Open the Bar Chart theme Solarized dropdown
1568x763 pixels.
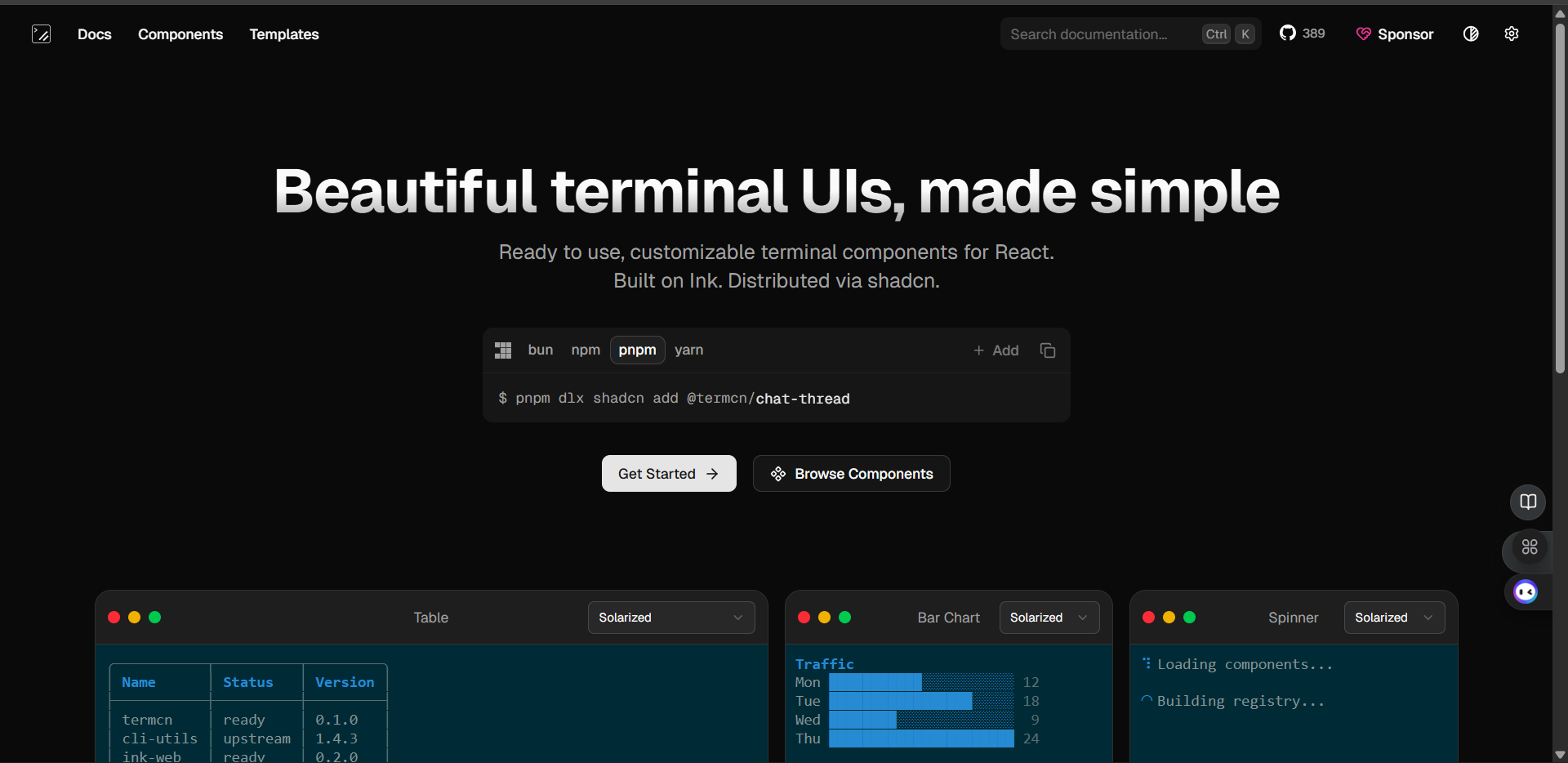pos(1049,618)
